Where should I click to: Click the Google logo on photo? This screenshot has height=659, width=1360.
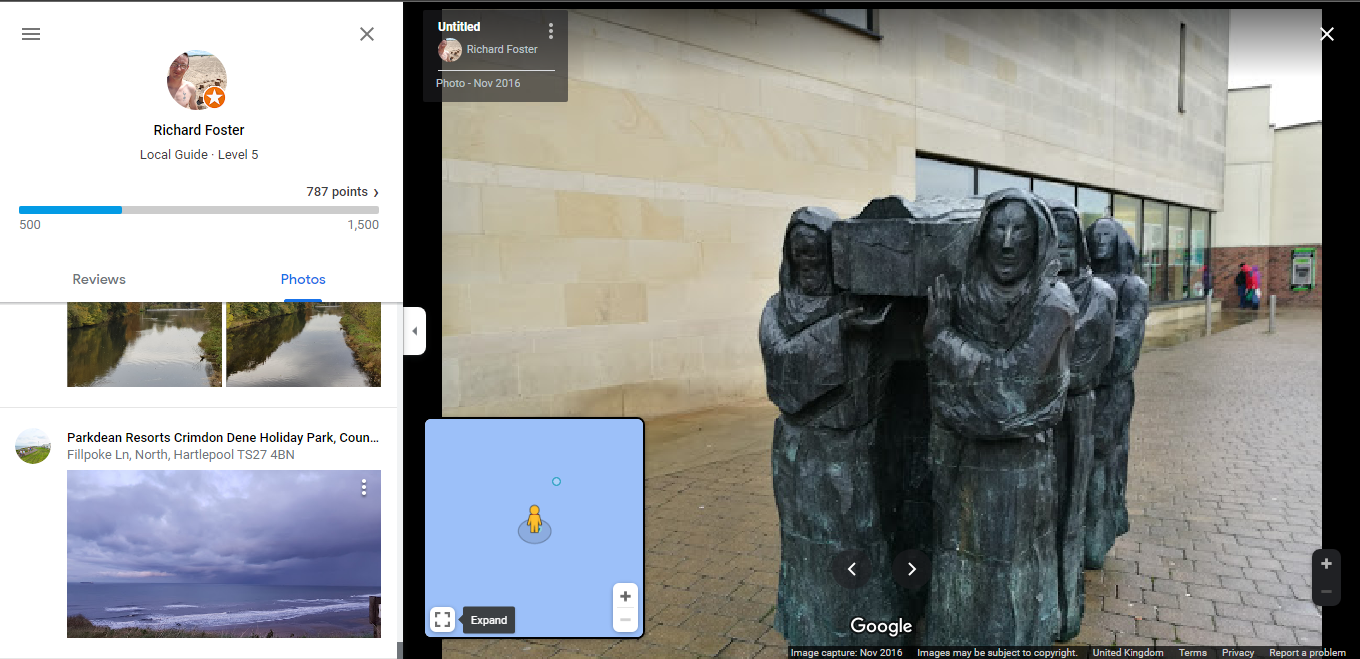click(881, 626)
